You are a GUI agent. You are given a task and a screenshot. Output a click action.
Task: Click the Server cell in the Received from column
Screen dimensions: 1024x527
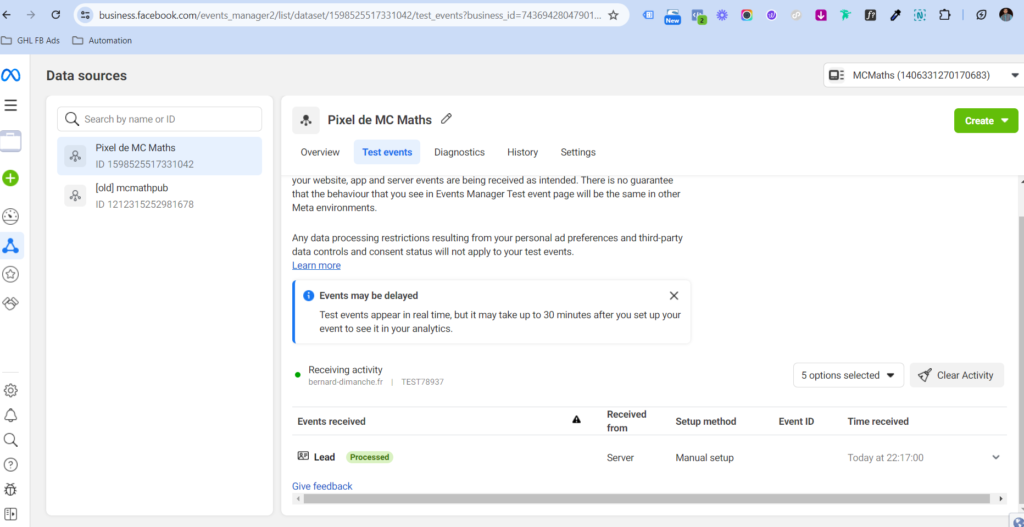point(620,458)
